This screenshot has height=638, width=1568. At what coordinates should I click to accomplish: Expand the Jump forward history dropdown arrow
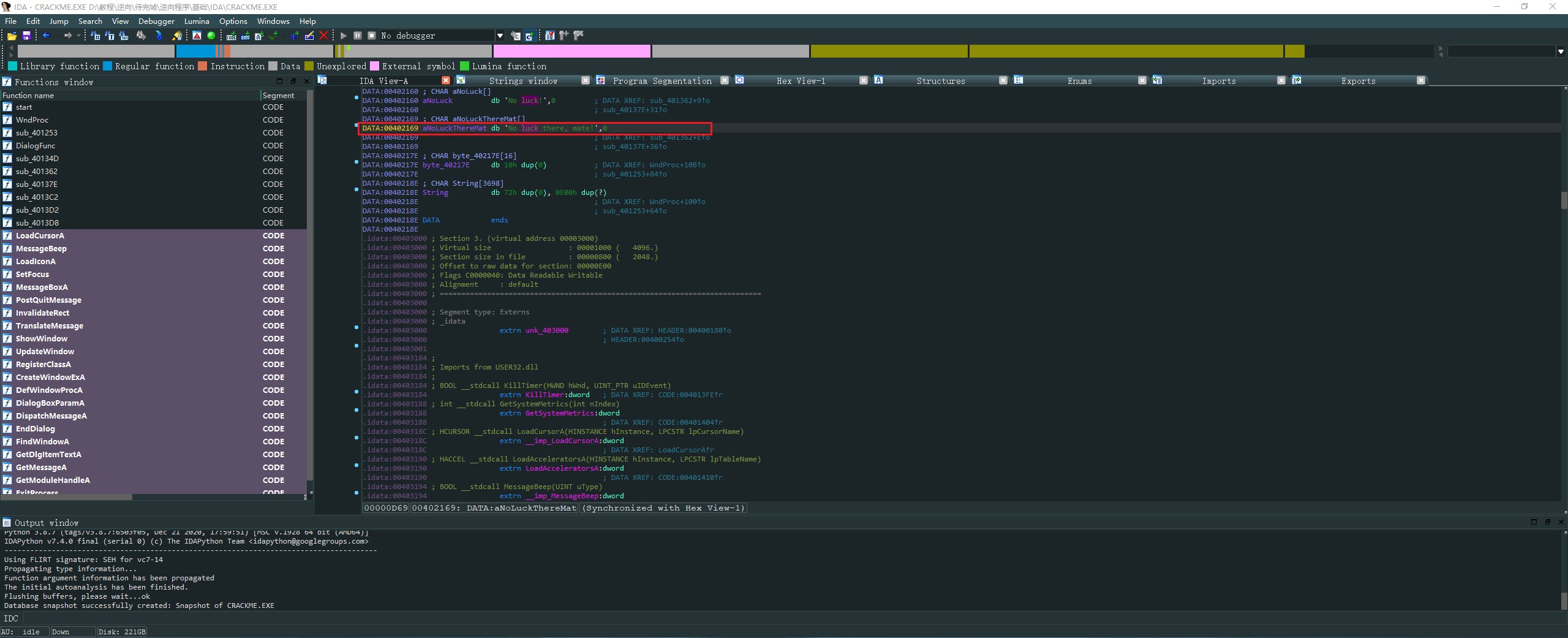(x=78, y=36)
